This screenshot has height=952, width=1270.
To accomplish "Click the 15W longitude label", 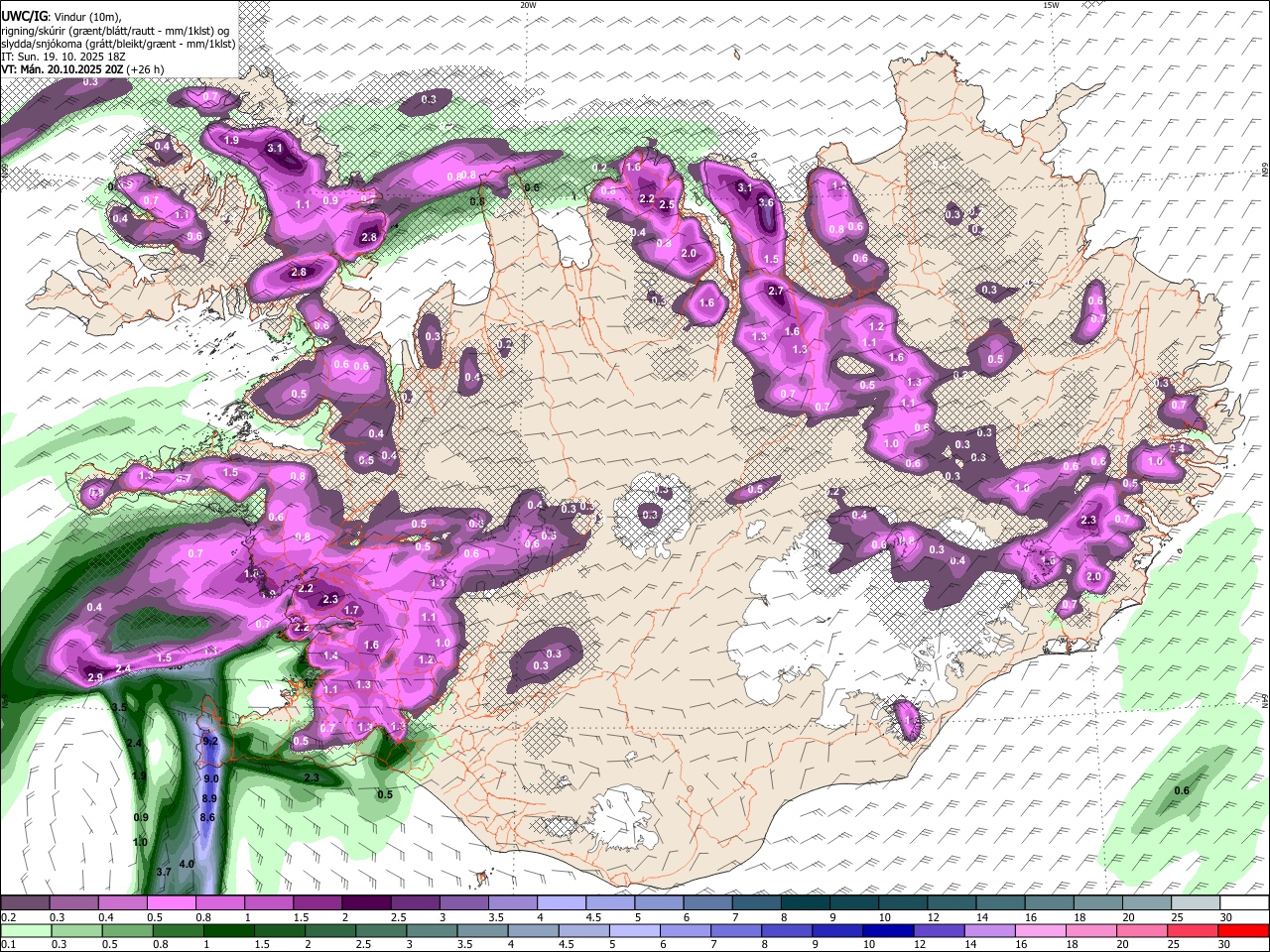I will pyautogui.click(x=1051, y=5).
